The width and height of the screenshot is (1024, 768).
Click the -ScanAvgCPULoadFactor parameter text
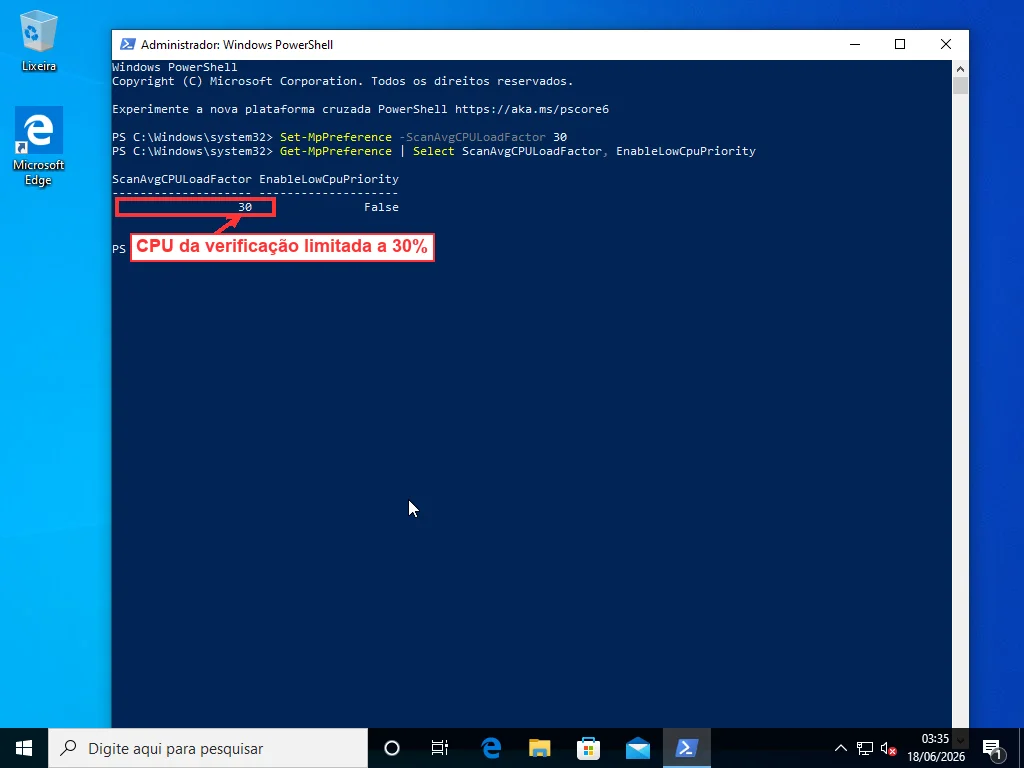point(472,137)
